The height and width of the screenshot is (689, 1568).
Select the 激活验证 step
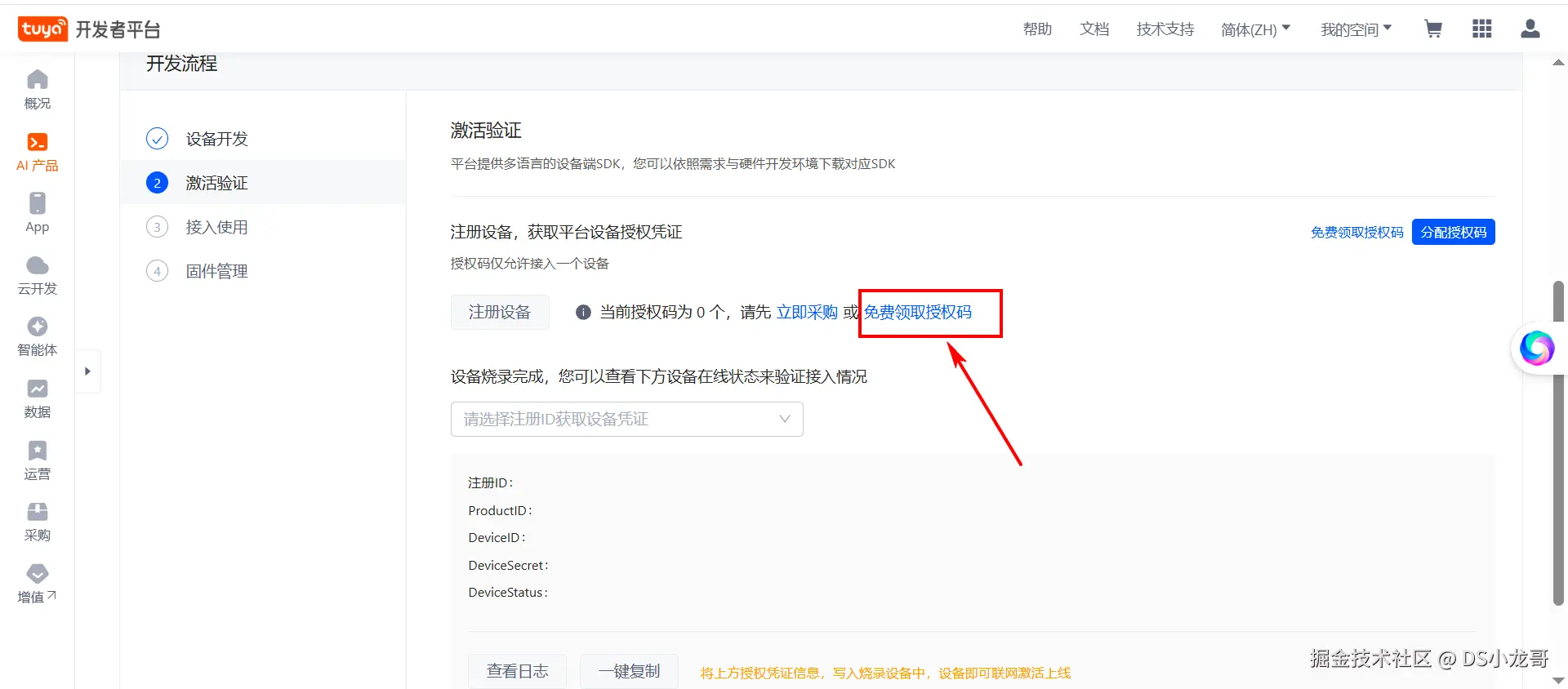tap(216, 183)
